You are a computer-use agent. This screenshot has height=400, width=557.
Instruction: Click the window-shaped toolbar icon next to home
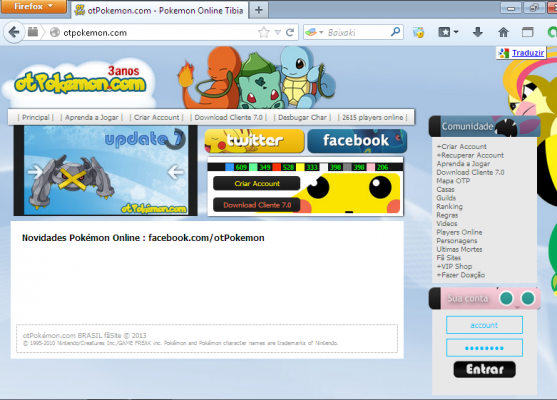pos(528,33)
